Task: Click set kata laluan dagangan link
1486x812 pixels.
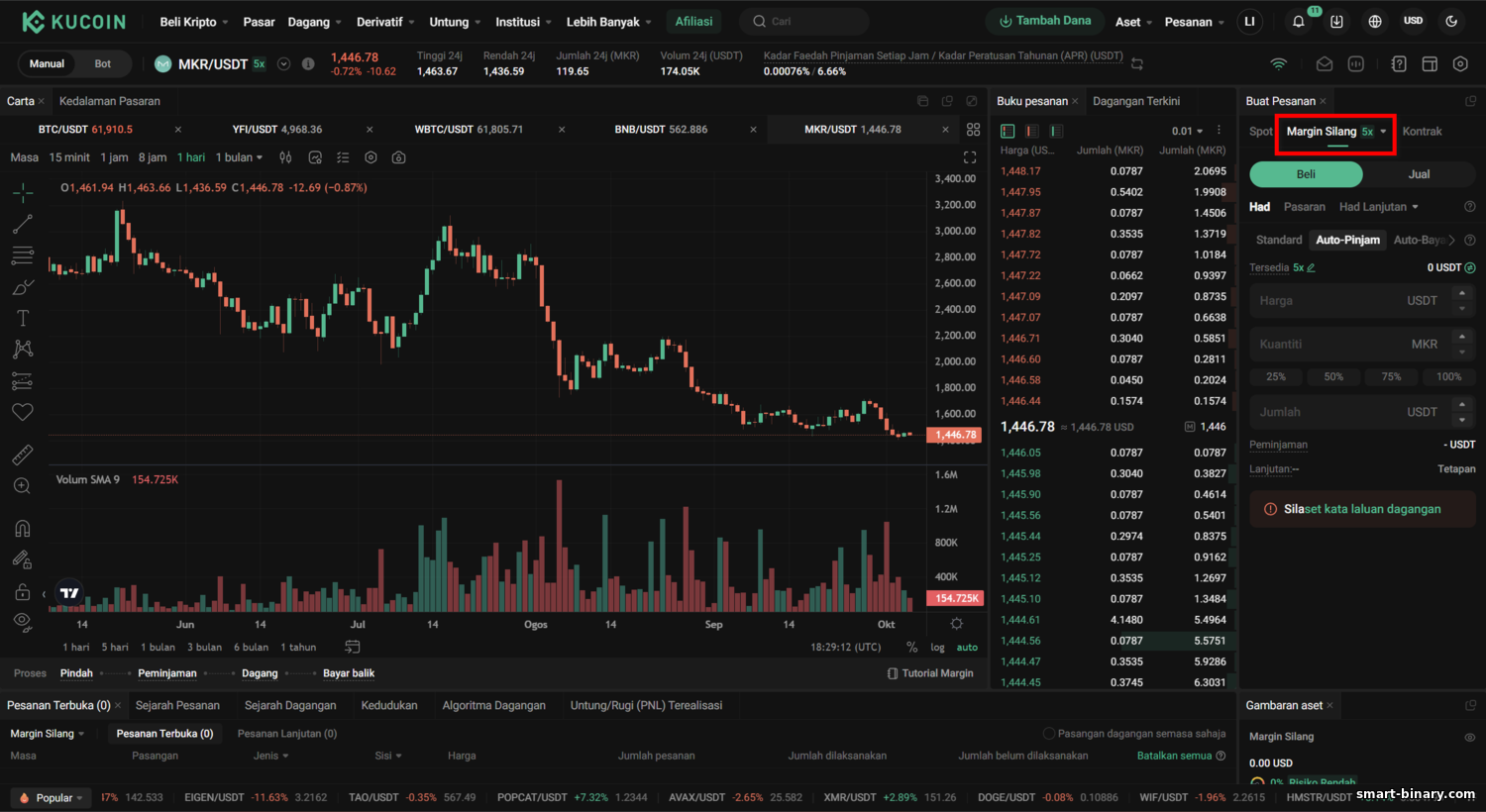Action: click(1371, 509)
